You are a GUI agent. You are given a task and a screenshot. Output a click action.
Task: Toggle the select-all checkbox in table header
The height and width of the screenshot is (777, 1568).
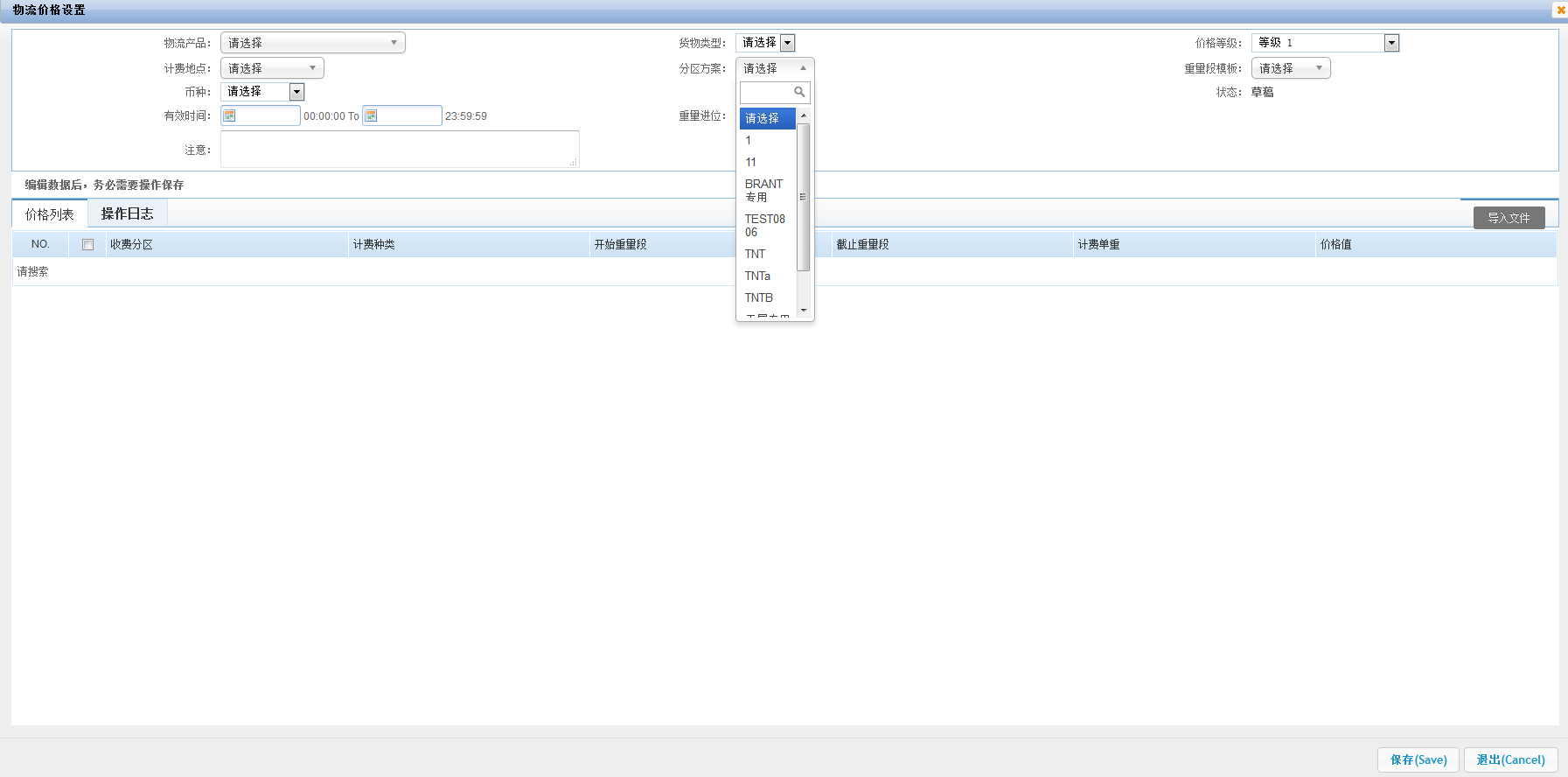87,245
